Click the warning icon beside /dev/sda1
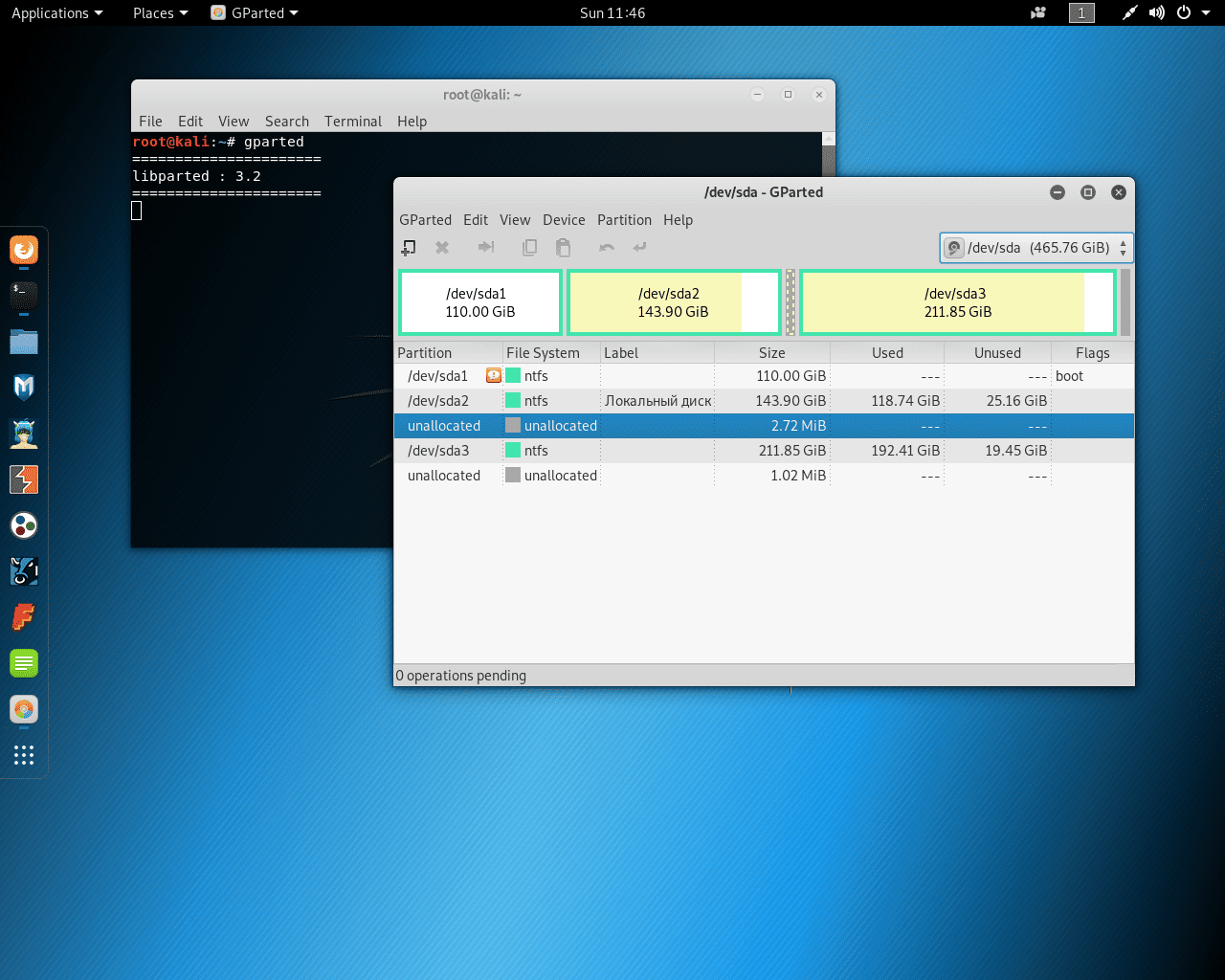The width and height of the screenshot is (1225, 980). tap(493, 376)
